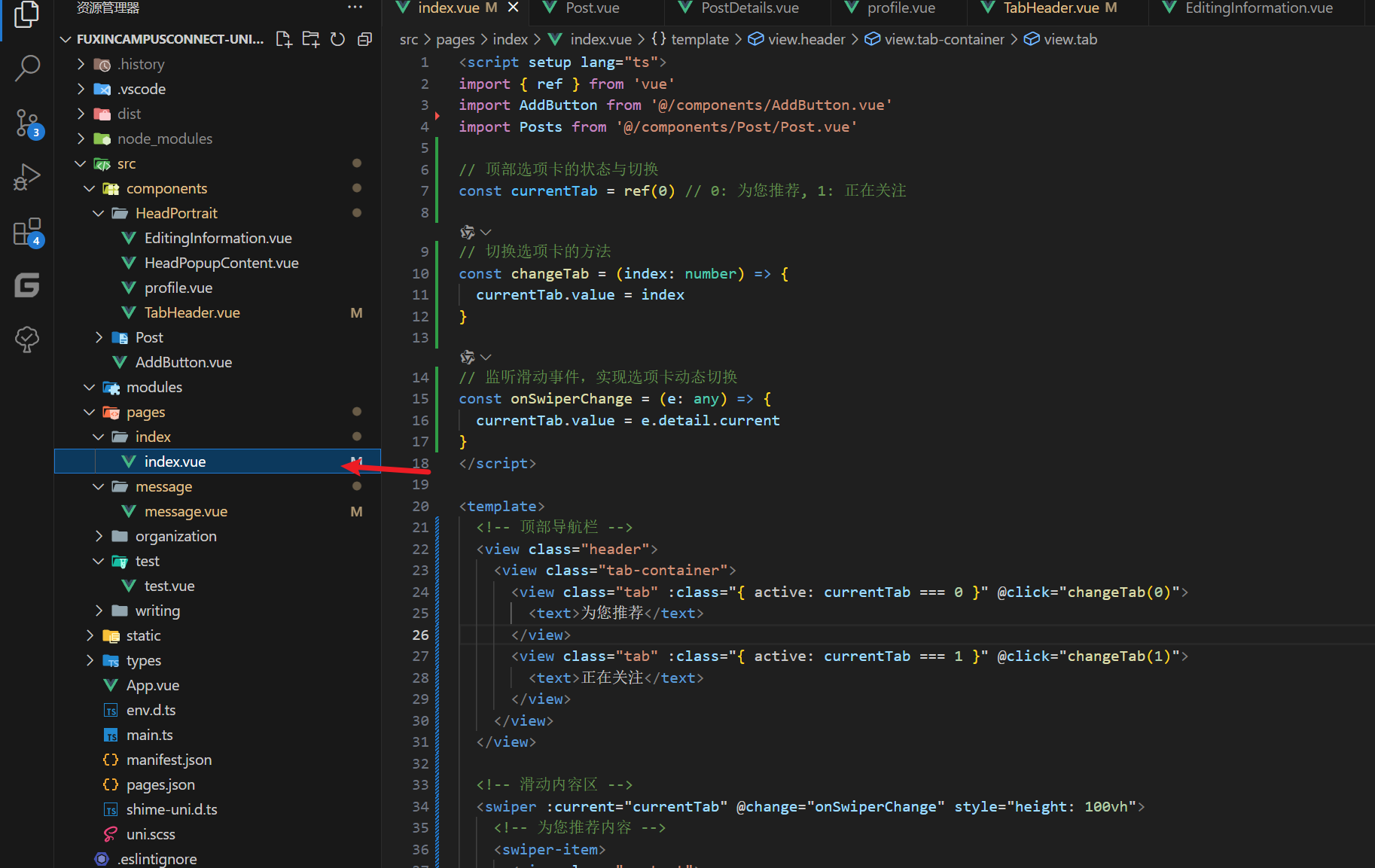
Task: Click 'template' breadcrumb segment
Action: tap(700, 39)
